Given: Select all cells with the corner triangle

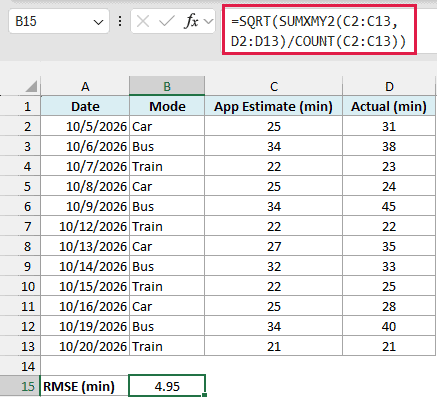Looking at the screenshot, I should [x=31, y=86].
